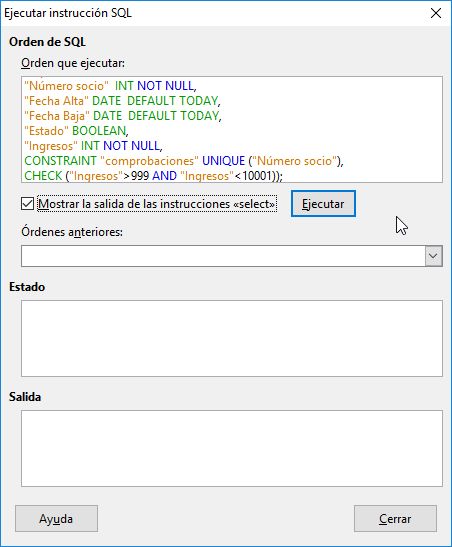Screen dimensions: 452x547
Task: Click the 'Salida' section heading
Action: pos(25,397)
